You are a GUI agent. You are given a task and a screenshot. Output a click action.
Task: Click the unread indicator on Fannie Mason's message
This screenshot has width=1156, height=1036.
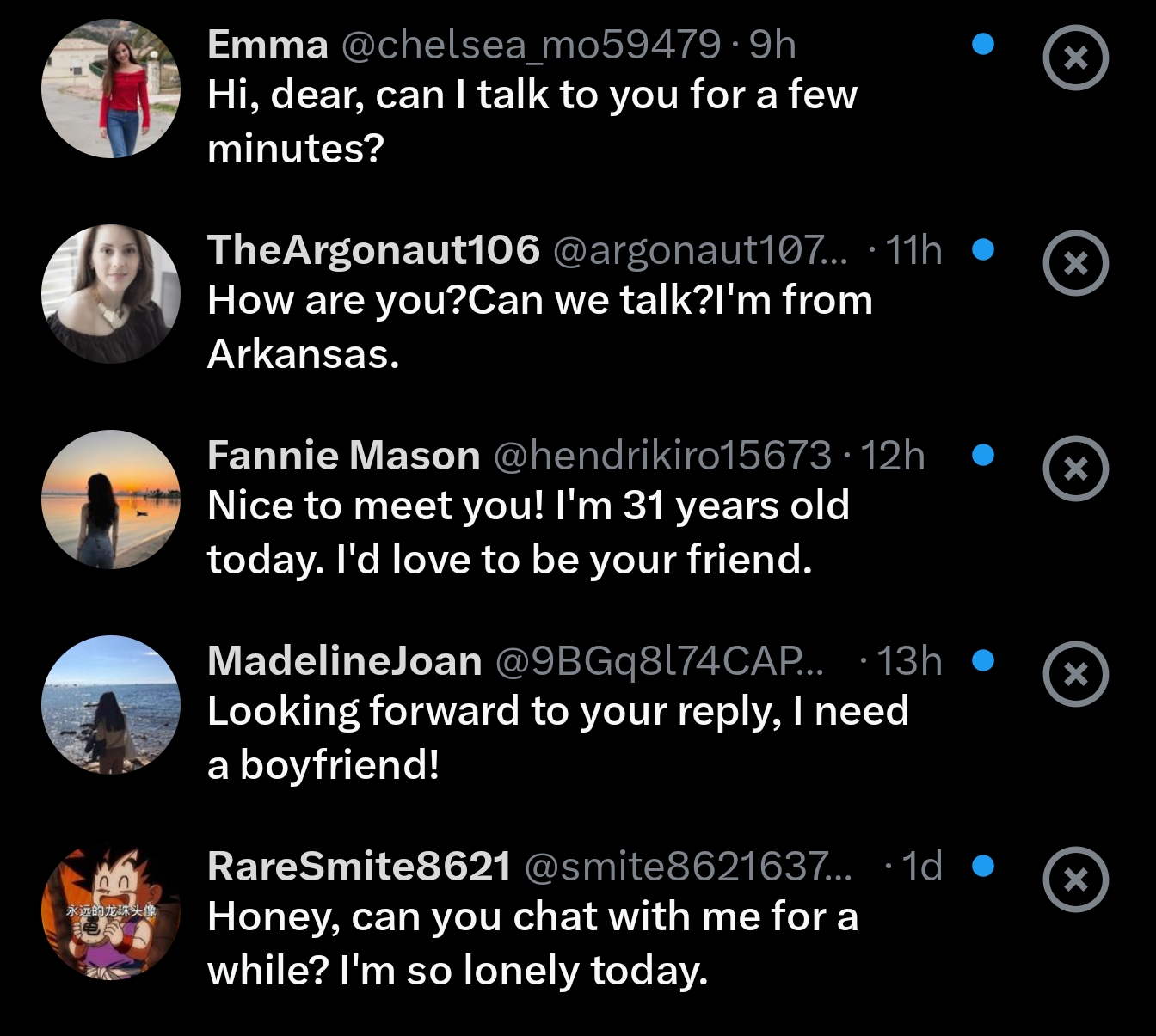983,455
